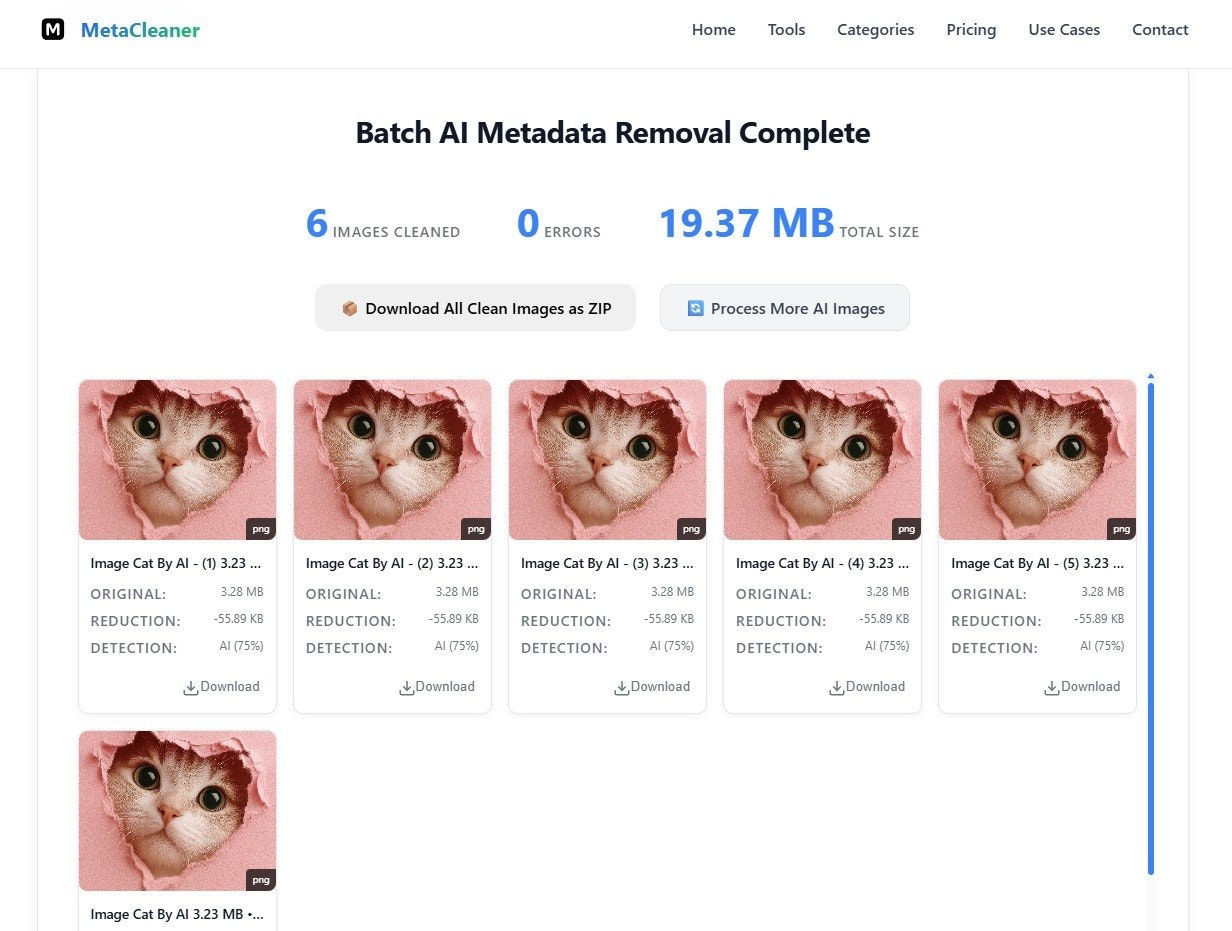The width and height of the screenshot is (1232, 931).
Task: Click the Process More AI Images button
Action: click(x=784, y=308)
